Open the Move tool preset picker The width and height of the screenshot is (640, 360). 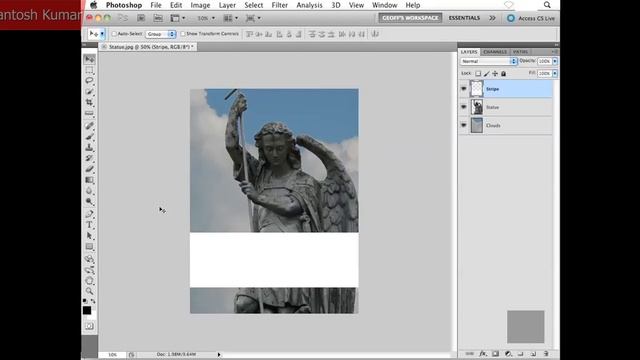(x=102, y=34)
